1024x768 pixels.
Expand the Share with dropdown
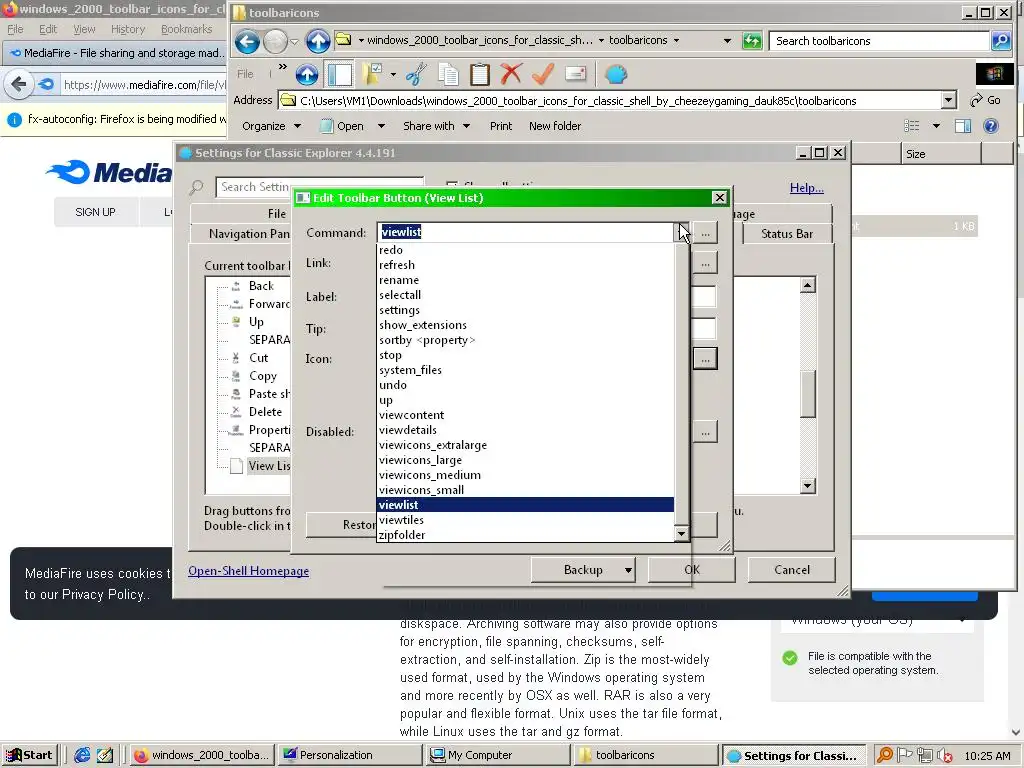466,126
